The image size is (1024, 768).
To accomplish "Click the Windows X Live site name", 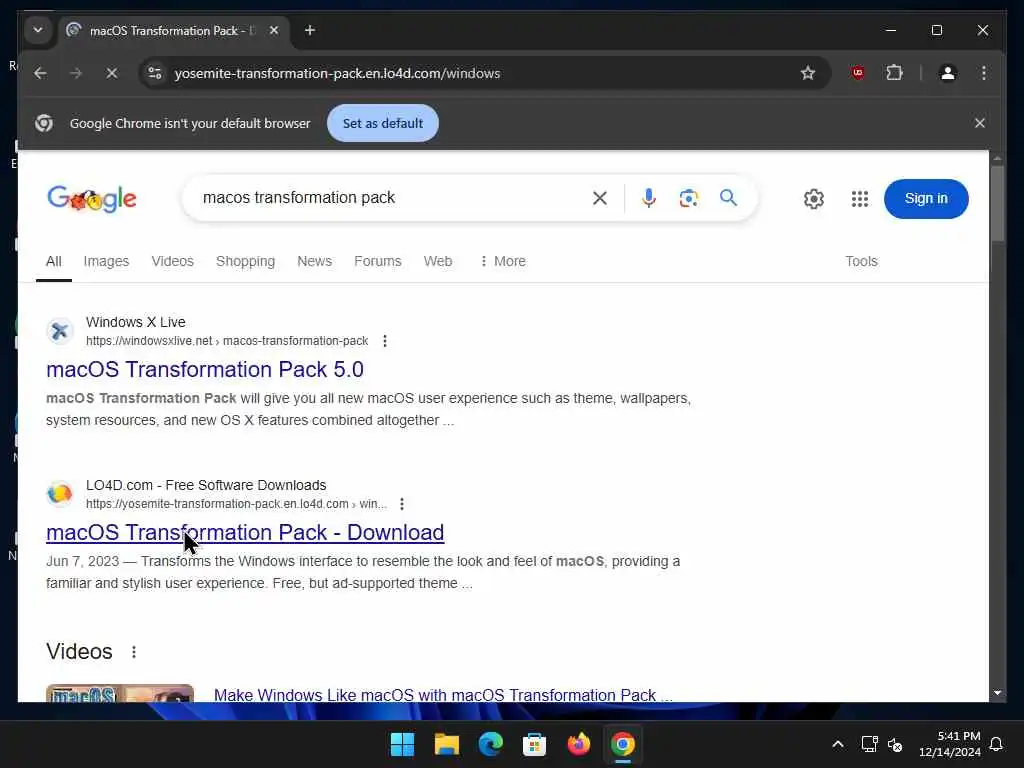I will pos(136,322).
